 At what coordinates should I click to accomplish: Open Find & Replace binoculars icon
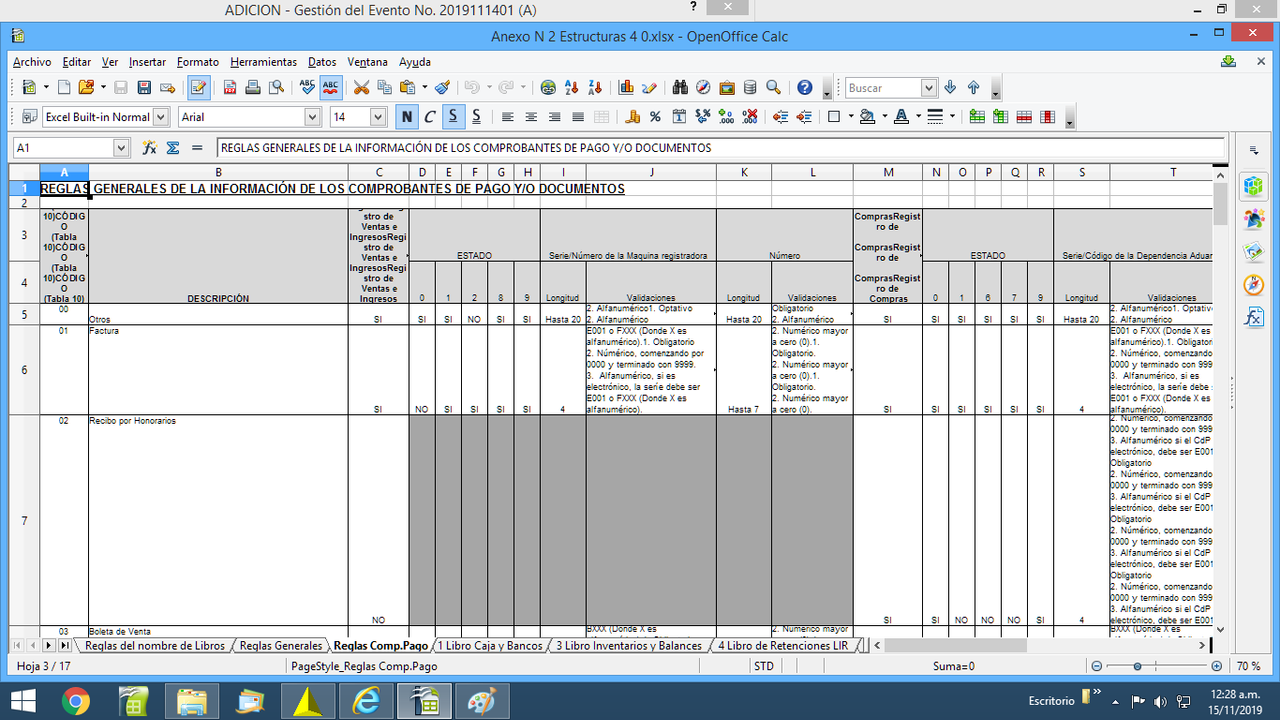681,88
